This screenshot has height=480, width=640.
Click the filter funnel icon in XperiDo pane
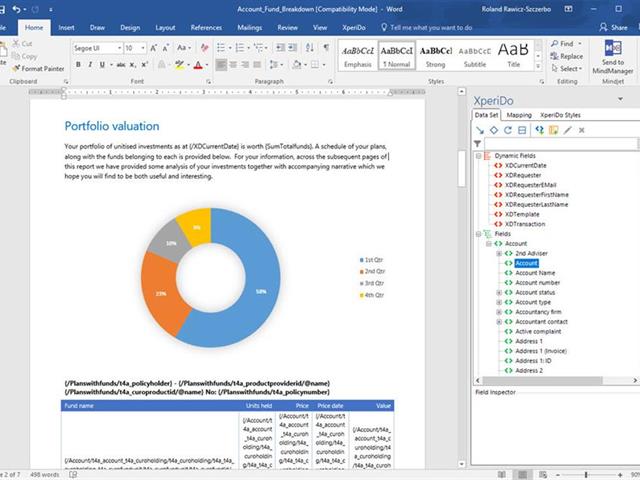click(x=477, y=144)
